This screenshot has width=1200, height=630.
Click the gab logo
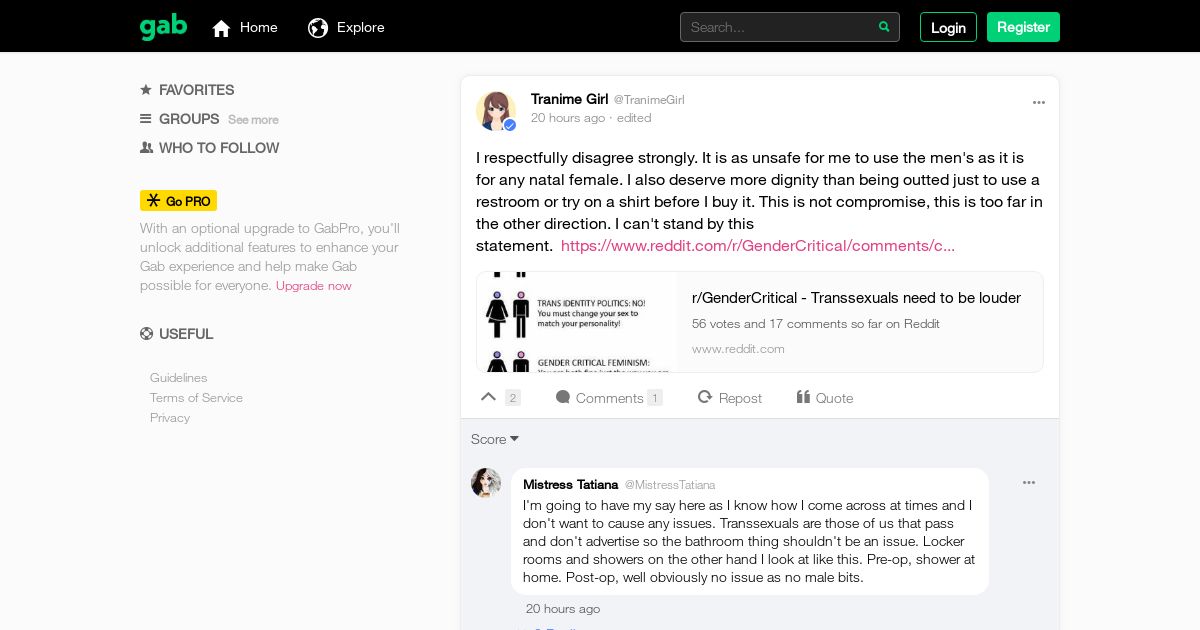[163, 27]
